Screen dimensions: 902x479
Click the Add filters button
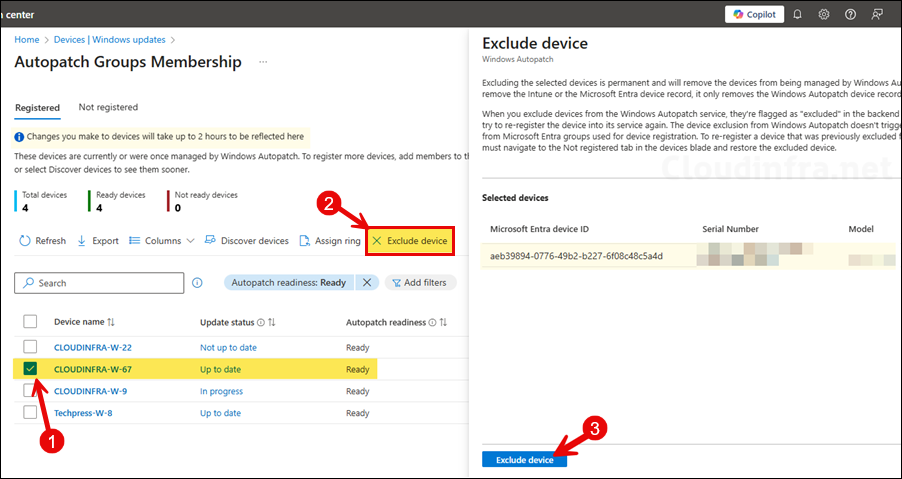pos(420,282)
